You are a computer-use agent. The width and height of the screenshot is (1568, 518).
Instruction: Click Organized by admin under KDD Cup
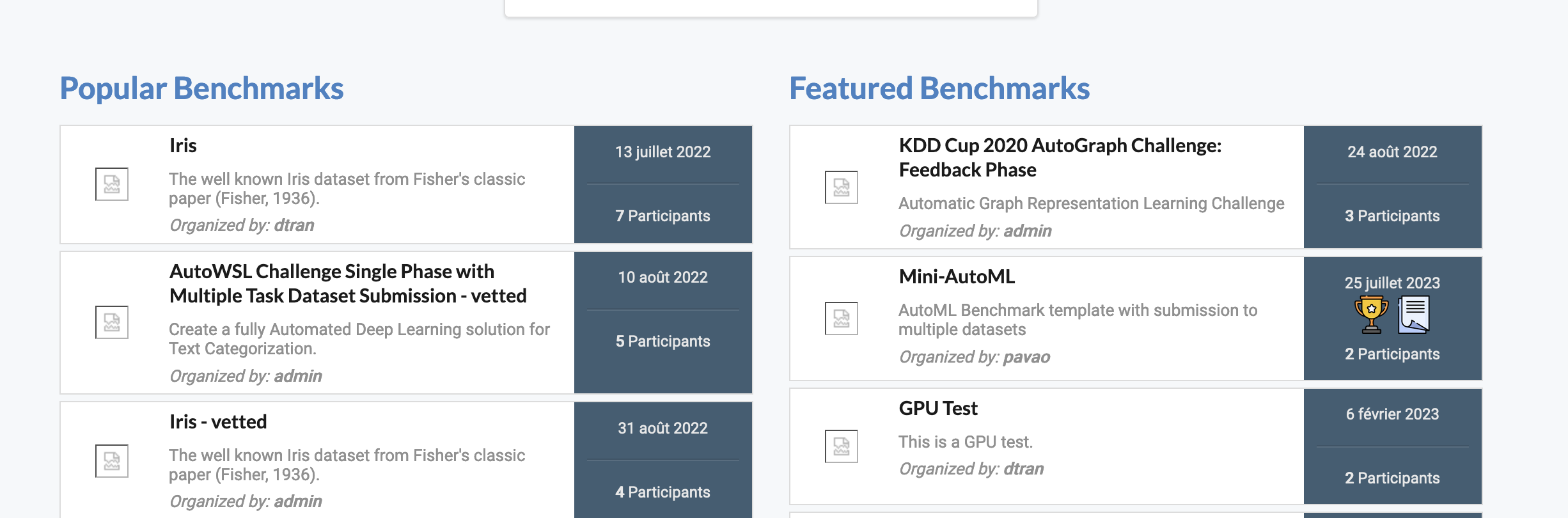pyautogui.click(x=975, y=232)
